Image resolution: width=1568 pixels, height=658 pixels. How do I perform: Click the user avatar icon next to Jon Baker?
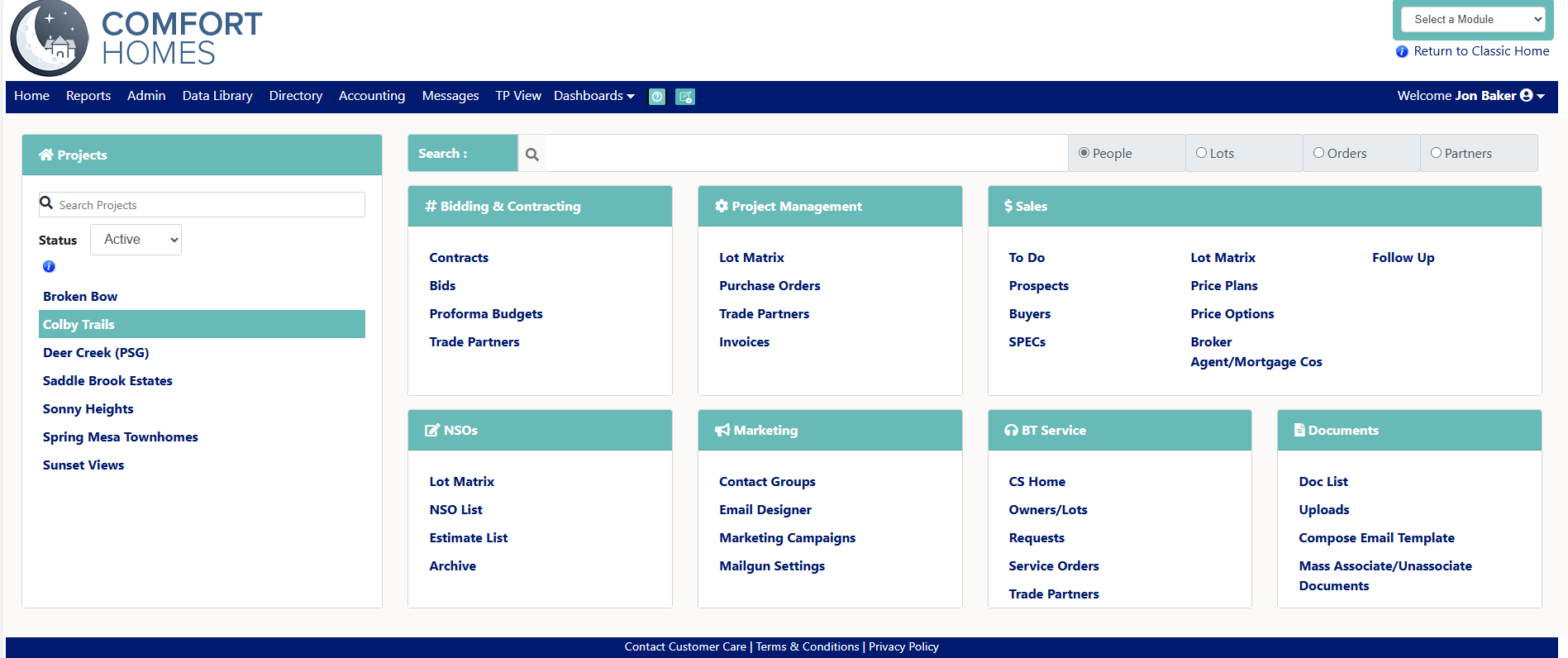1526,96
